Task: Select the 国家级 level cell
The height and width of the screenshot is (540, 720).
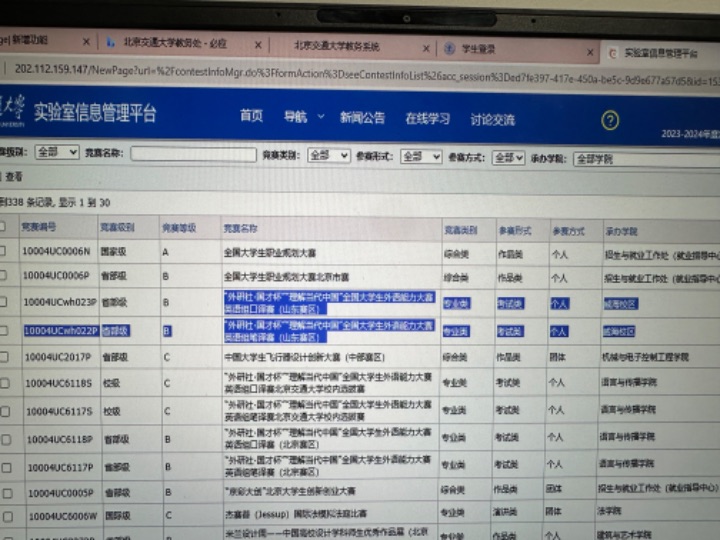Action: tap(113, 252)
